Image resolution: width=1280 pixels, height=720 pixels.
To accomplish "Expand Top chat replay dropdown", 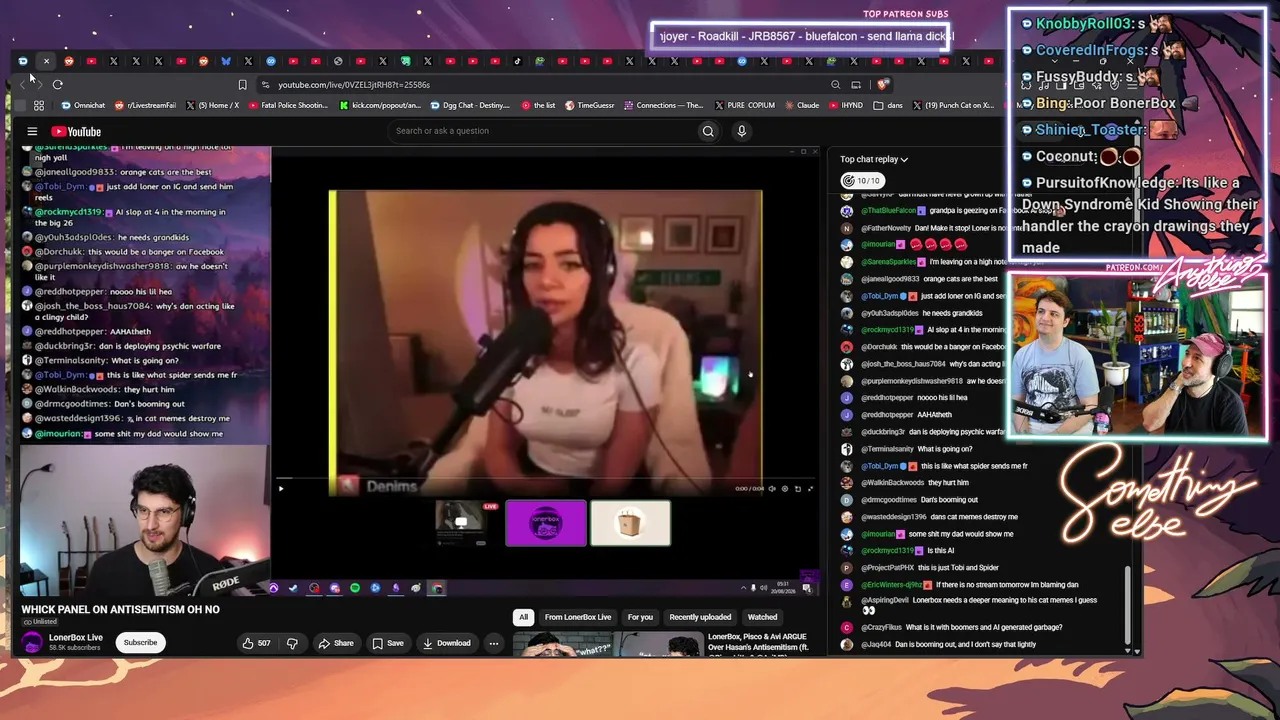I will click(x=874, y=159).
